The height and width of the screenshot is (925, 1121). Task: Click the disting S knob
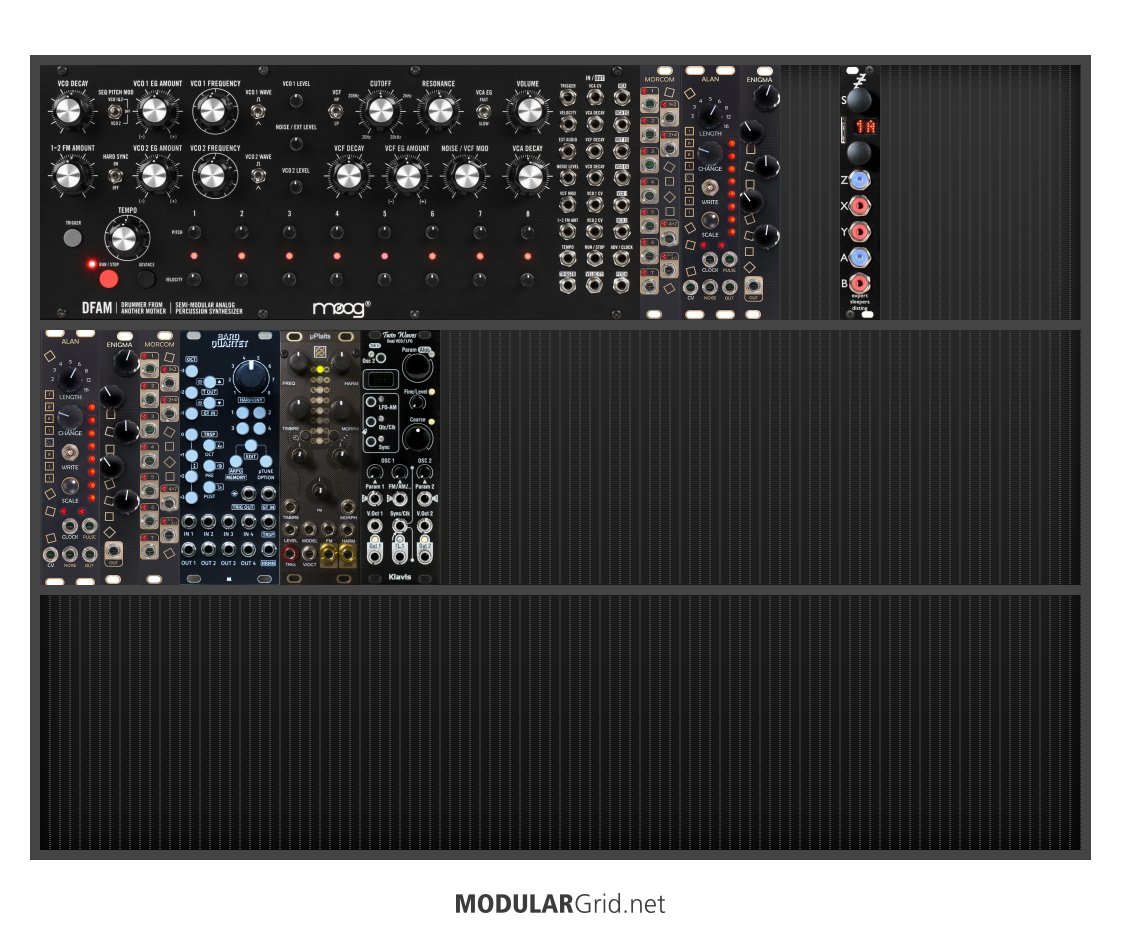(x=859, y=99)
